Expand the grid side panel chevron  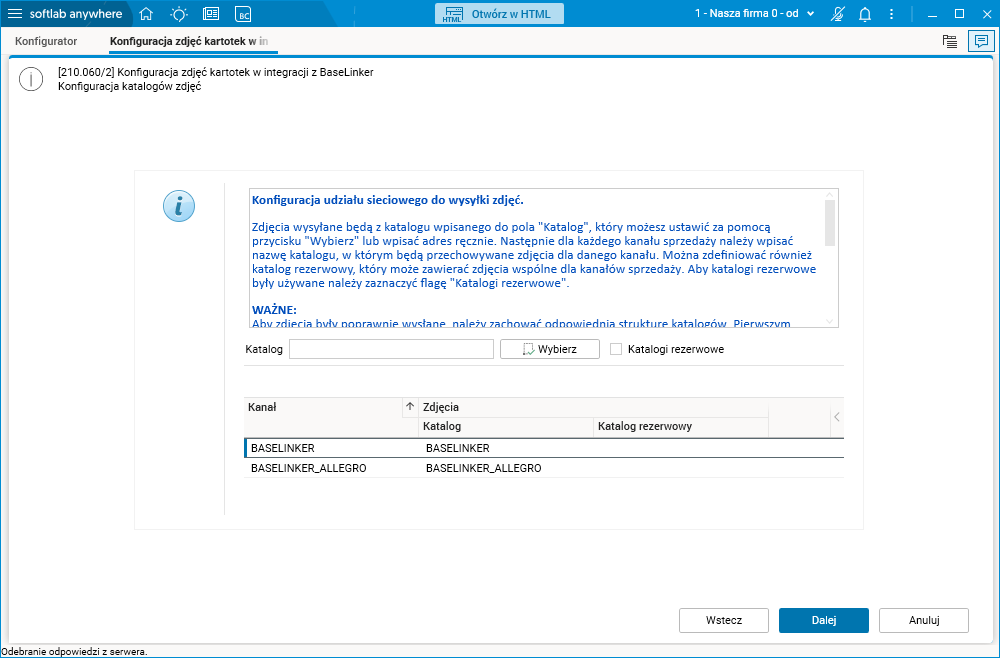pos(837,417)
